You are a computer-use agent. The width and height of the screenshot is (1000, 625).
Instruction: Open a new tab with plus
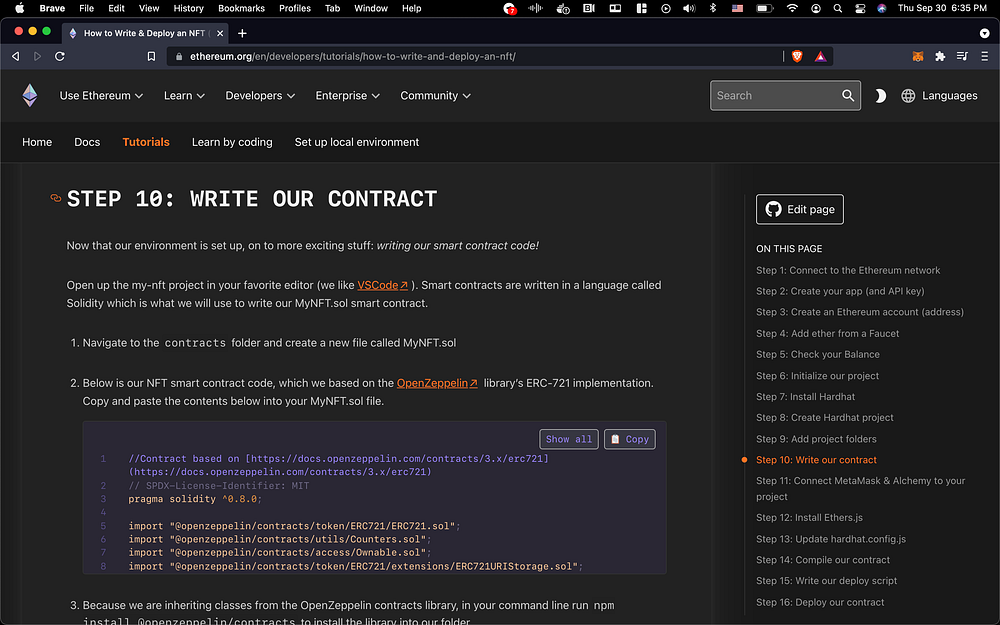[x=242, y=33]
